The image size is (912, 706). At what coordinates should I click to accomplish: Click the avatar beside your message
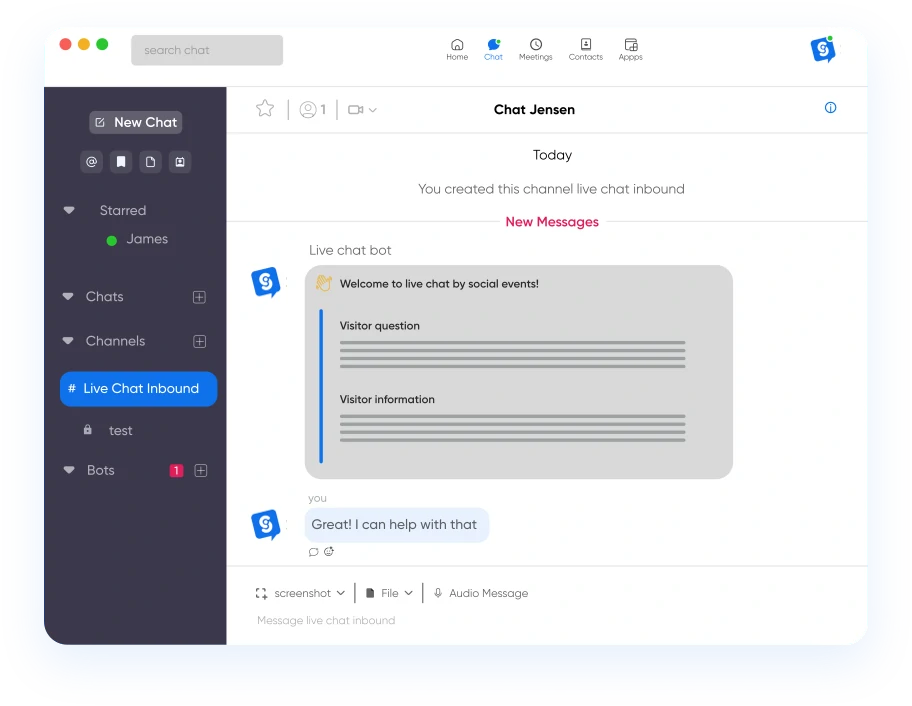tap(266, 525)
